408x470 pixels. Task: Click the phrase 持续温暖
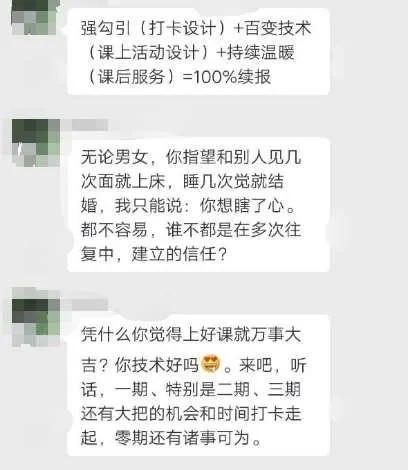pyautogui.click(x=261, y=53)
